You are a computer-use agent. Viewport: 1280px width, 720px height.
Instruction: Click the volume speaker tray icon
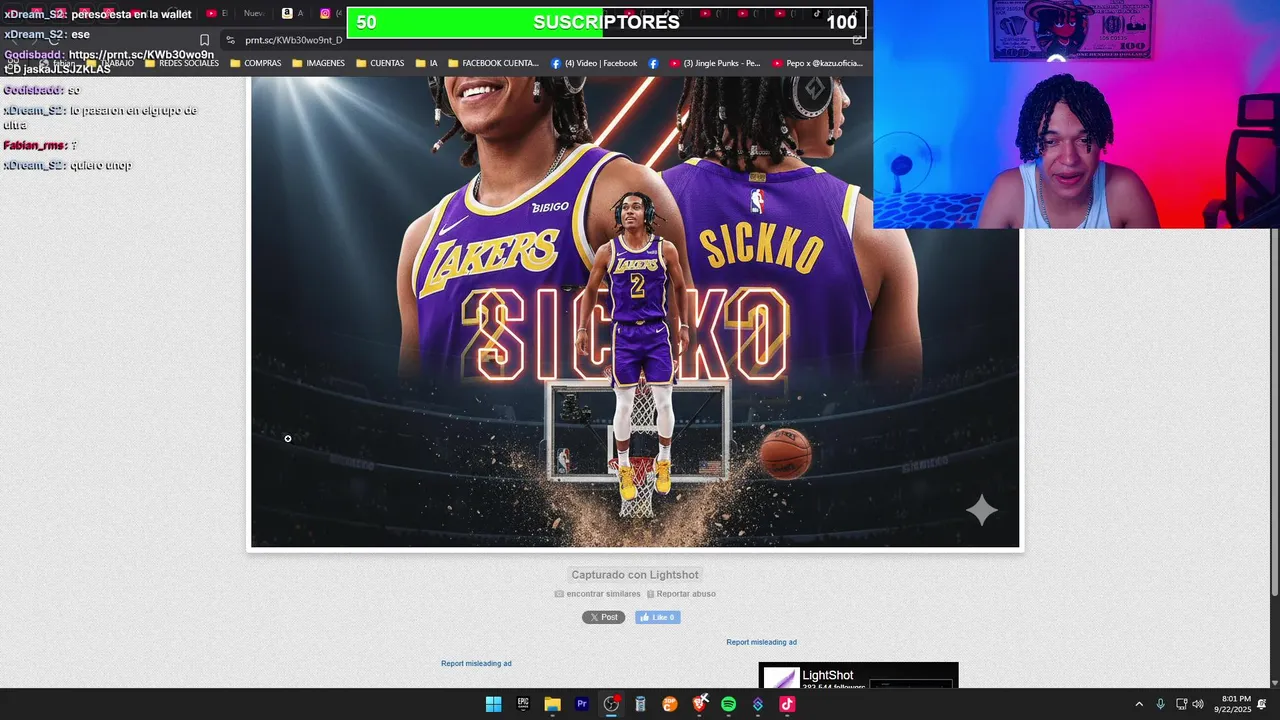(x=1198, y=704)
